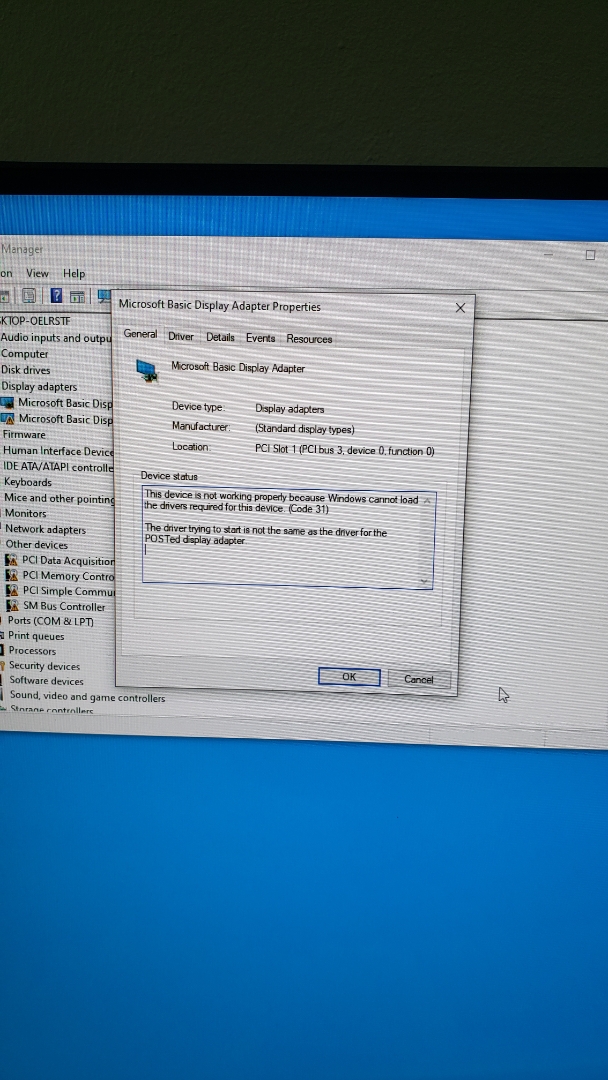Click the PCI Simple Communications warning icon
This screenshot has height=1080, width=608.
(x=12, y=591)
